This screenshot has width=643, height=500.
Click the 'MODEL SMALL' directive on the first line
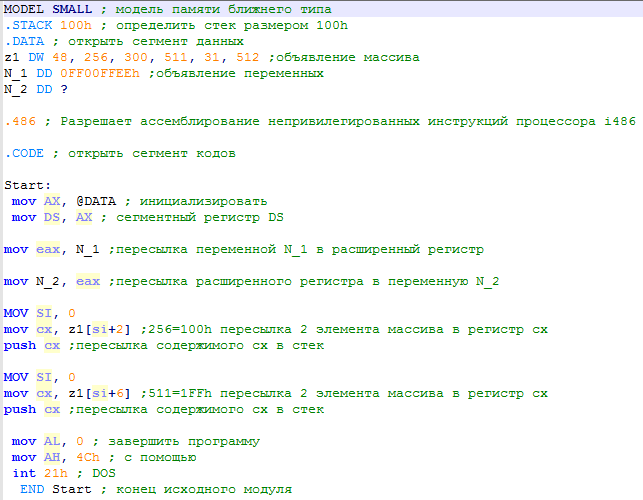(48, 9)
